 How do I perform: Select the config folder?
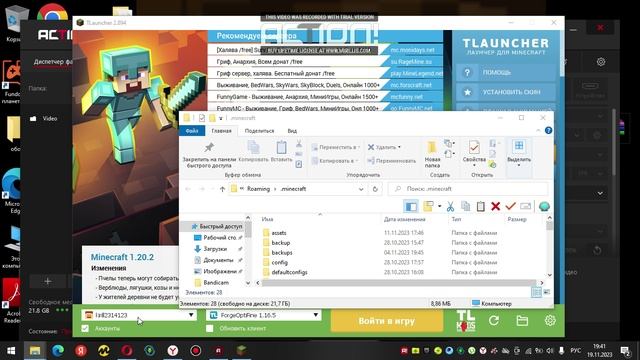(x=280, y=262)
